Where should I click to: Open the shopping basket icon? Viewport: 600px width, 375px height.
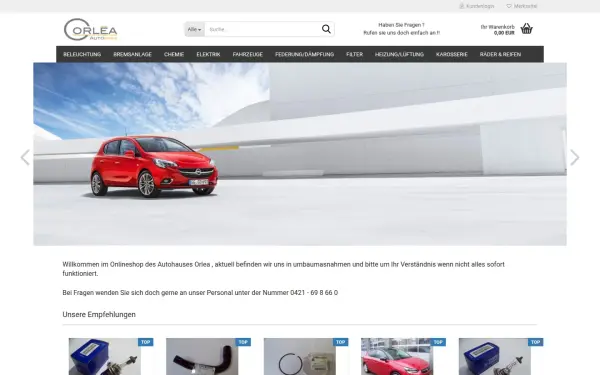[527, 29]
